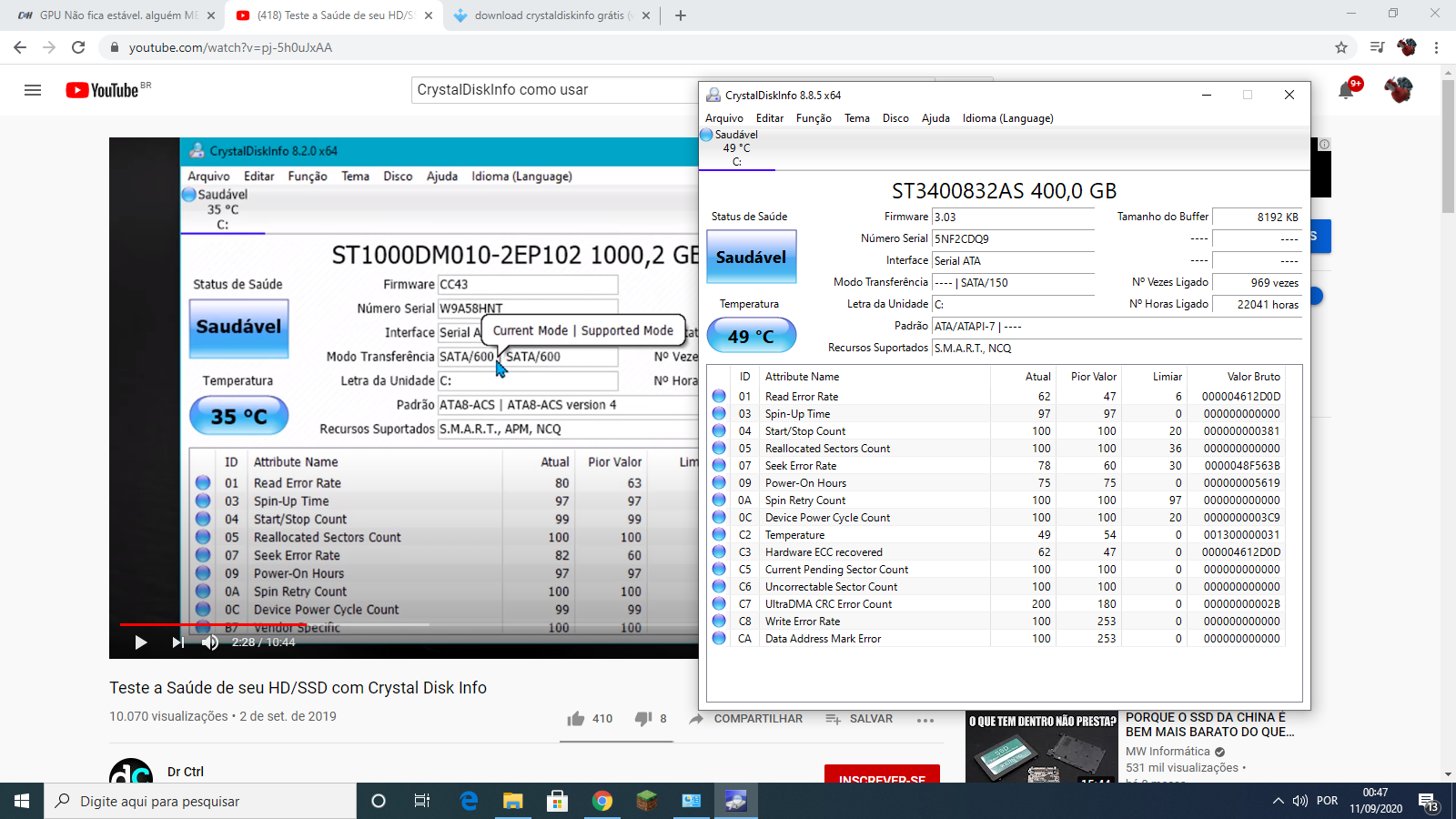Click the SALVAR save button
1456x819 pixels.
coord(859,719)
